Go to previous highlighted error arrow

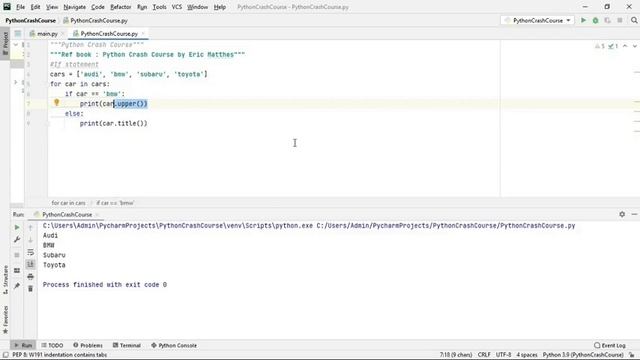625,46
